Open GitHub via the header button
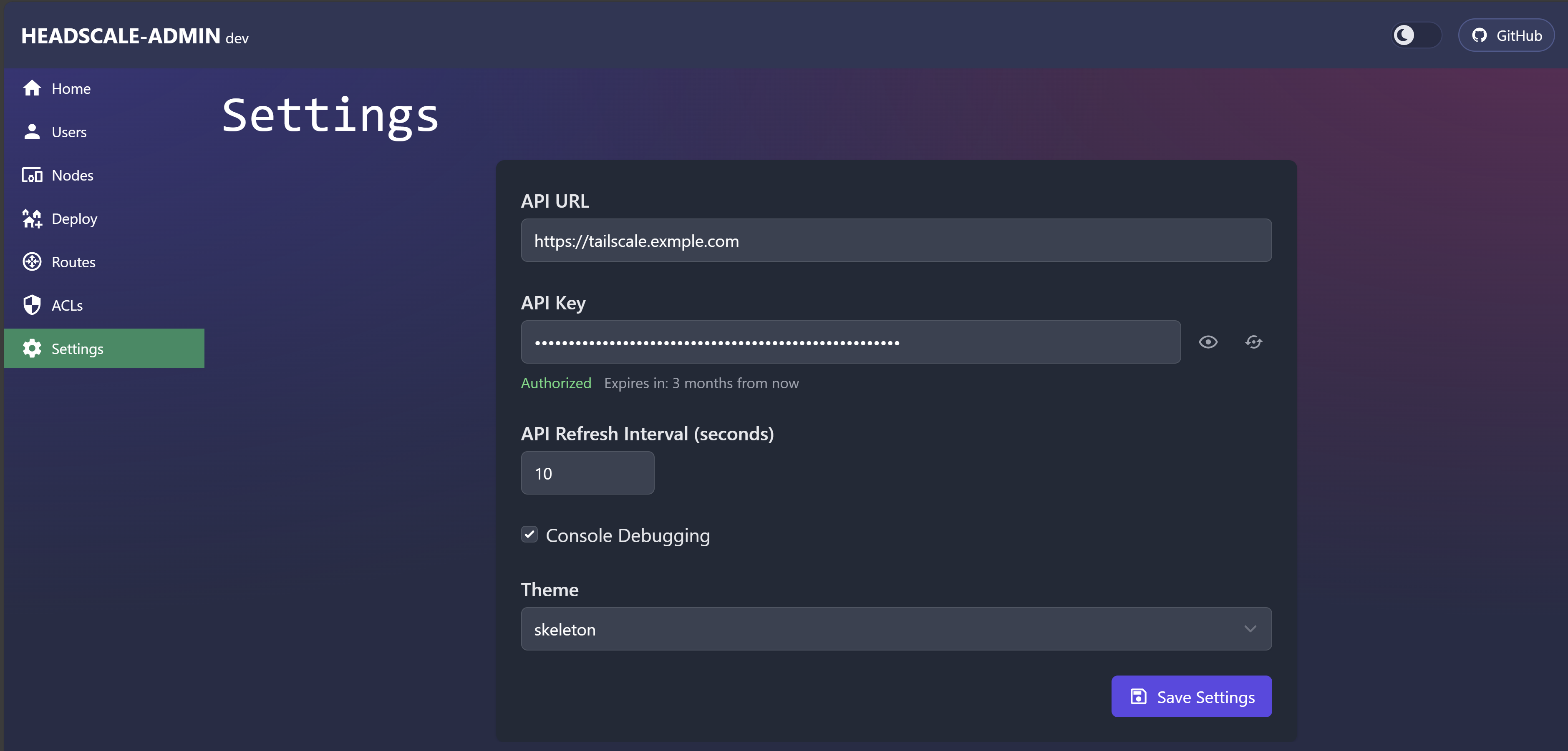 (1506, 35)
